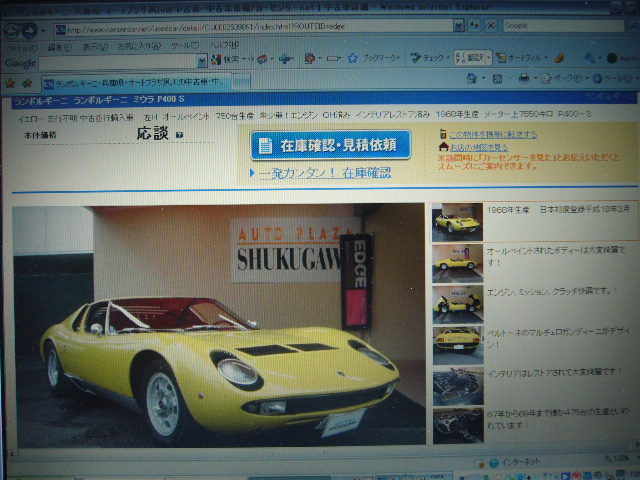Click the mobile phone icon beside transfer link
Screen dimensions: 640x480
tap(443, 133)
